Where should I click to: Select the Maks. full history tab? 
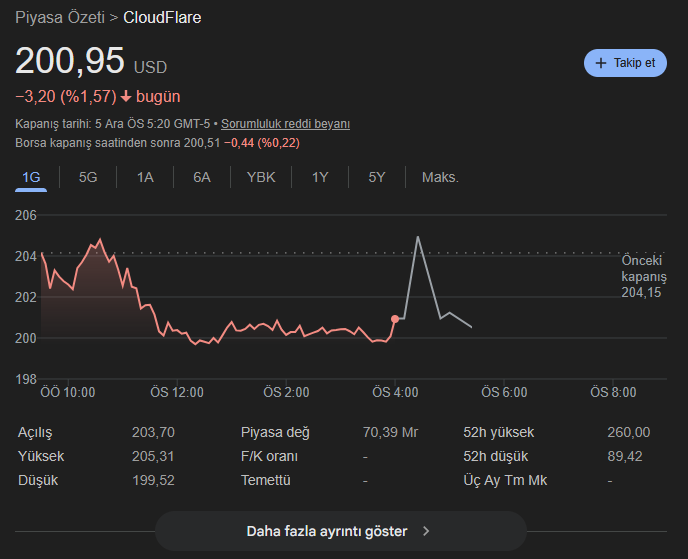pos(440,177)
